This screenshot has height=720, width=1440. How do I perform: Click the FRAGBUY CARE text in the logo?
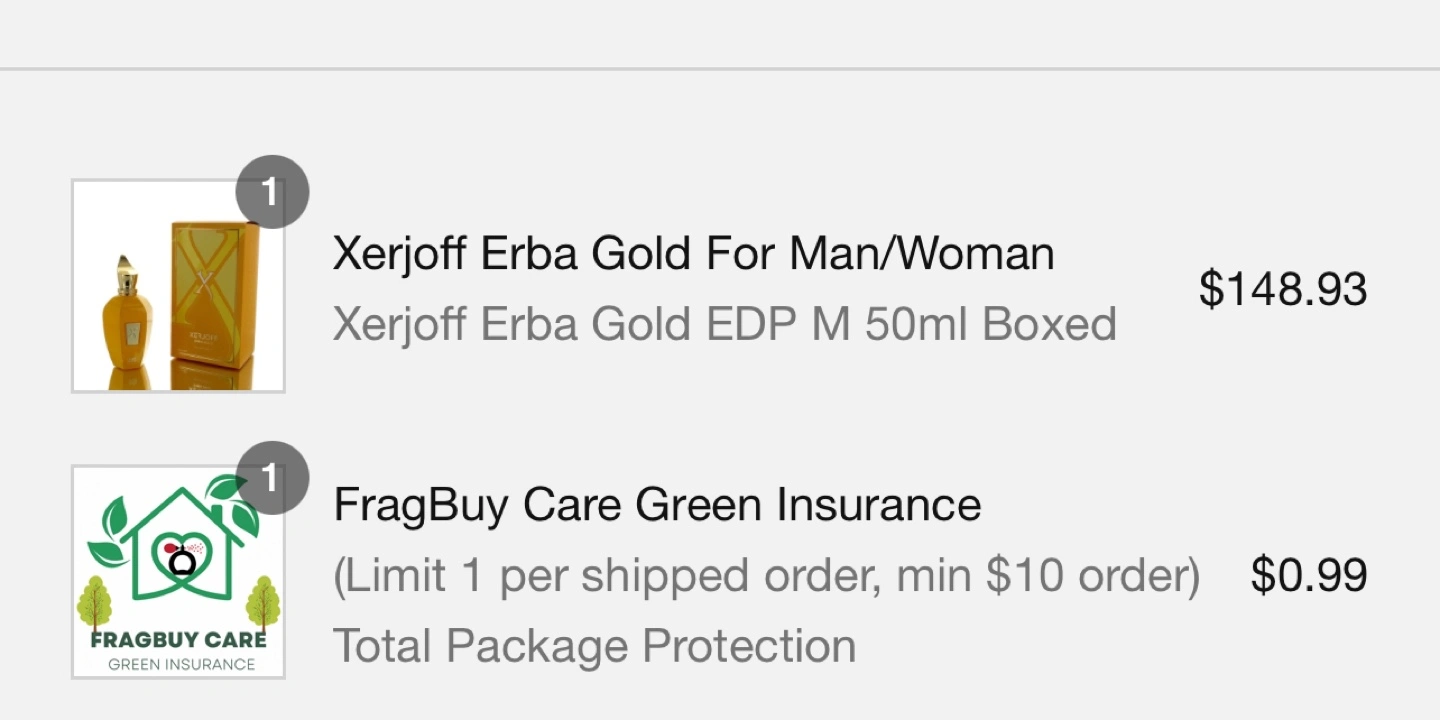(179, 640)
